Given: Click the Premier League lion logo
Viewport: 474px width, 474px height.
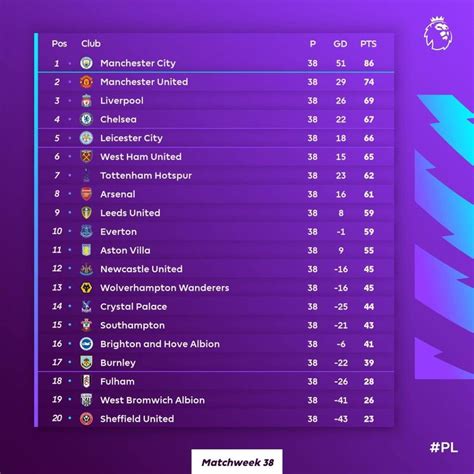Looking at the screenshot, I should [438, 34].
